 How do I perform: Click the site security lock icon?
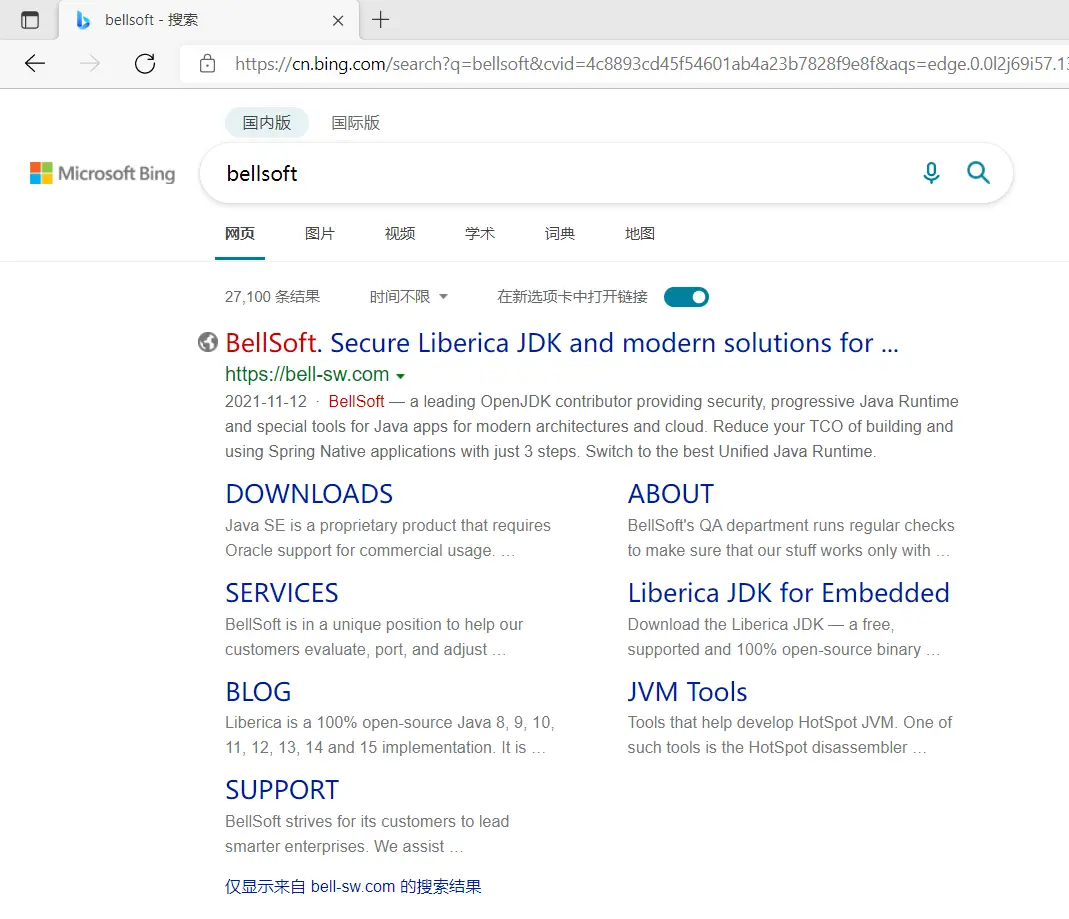pos(207,63)
